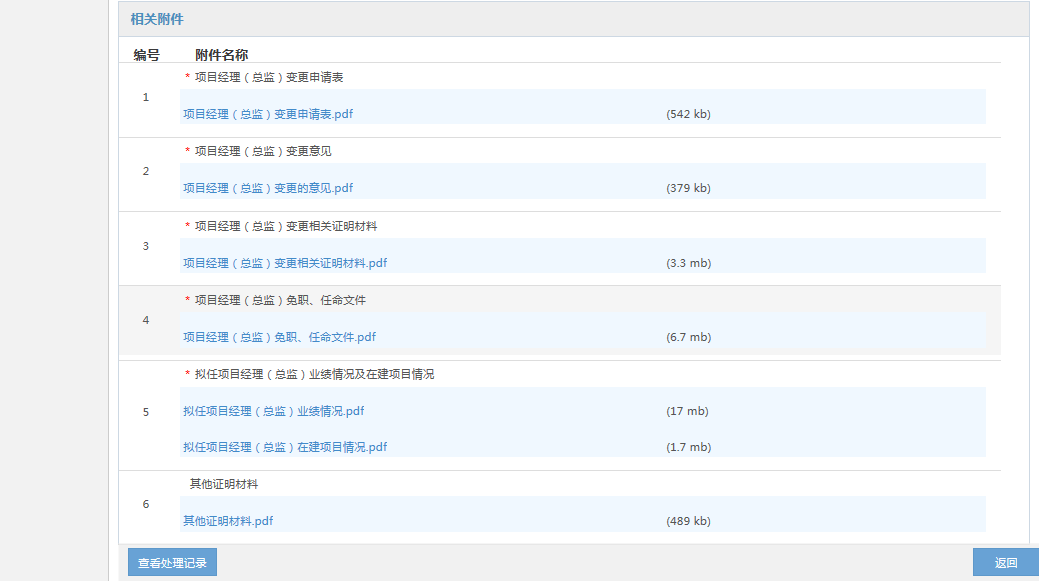
Task: Click the (6.7 mb) file size text
Action: (688, 337)
